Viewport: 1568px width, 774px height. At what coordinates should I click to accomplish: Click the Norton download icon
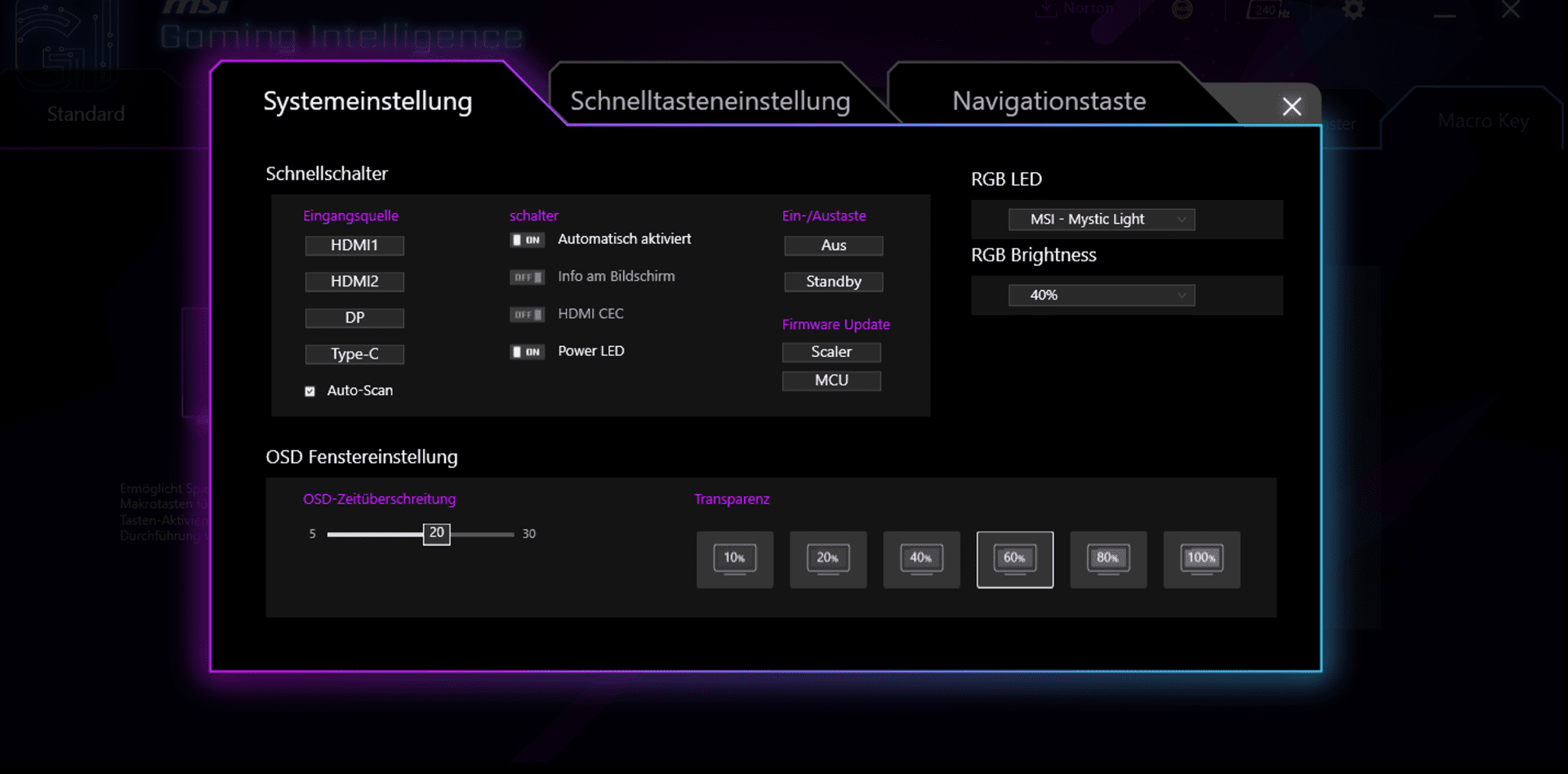pos(1045,9)
